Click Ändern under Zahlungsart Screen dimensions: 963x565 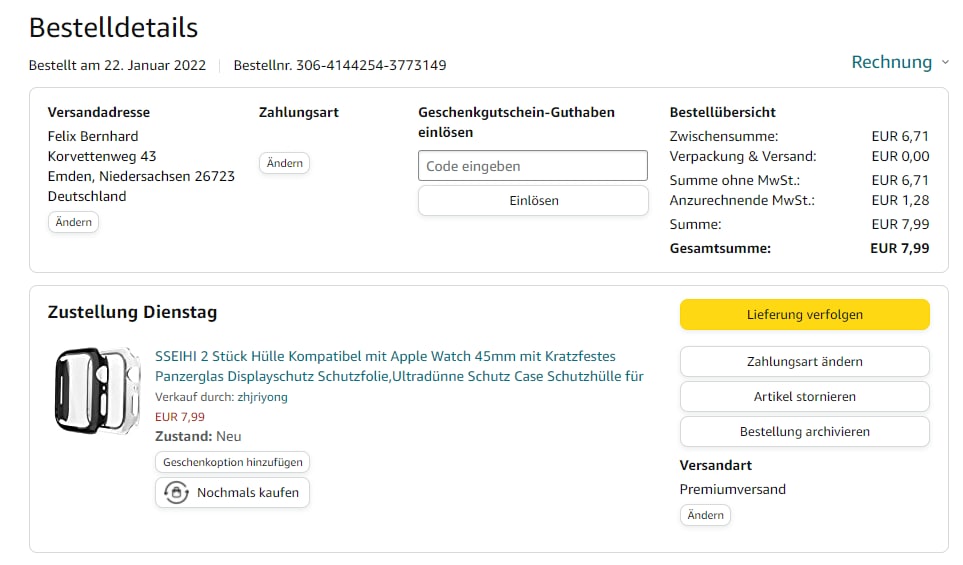pos(284,163)
